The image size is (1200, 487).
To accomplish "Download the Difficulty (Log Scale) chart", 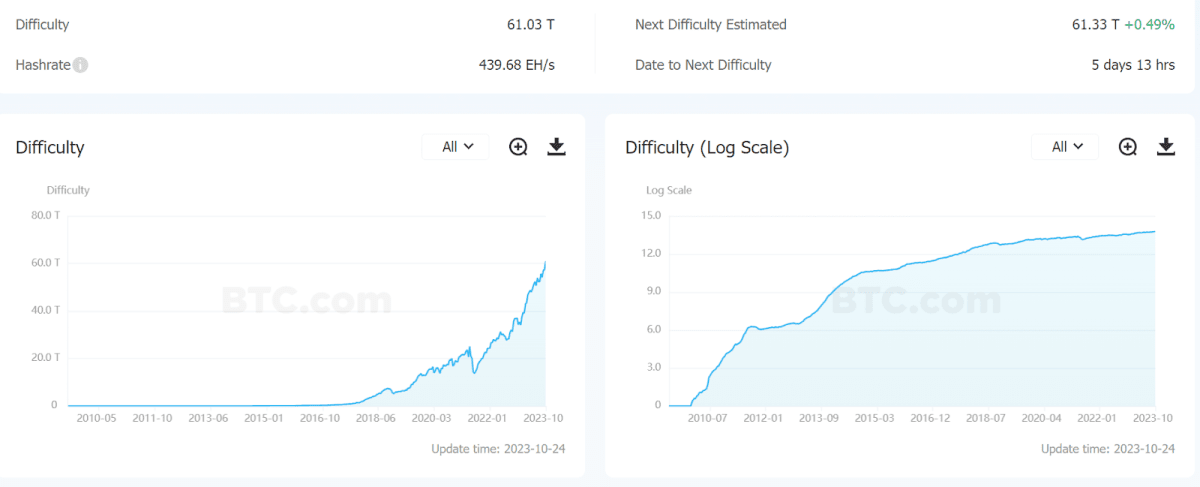I will click(1166, 147).
